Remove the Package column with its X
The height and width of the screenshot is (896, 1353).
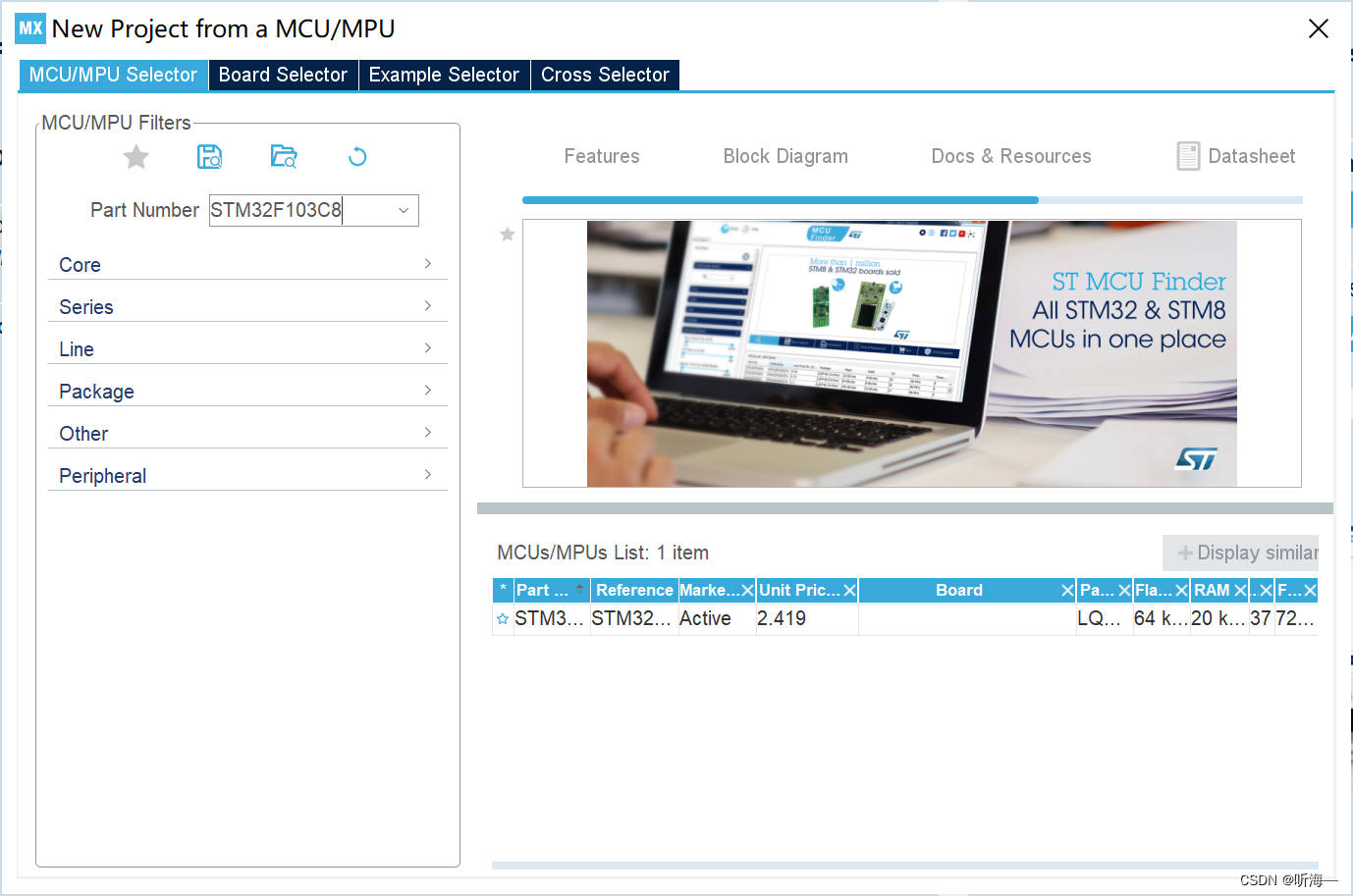click(x=1124, y=591)
